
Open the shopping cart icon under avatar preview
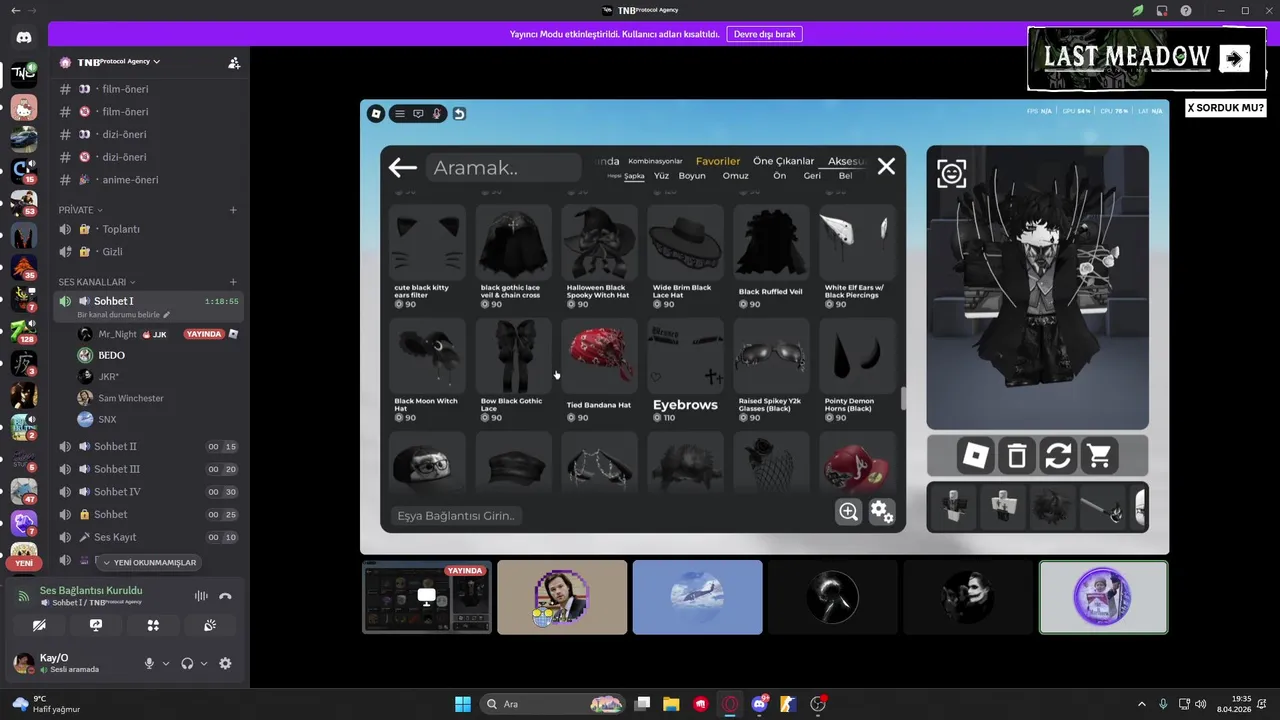[x=1100, y=457]
